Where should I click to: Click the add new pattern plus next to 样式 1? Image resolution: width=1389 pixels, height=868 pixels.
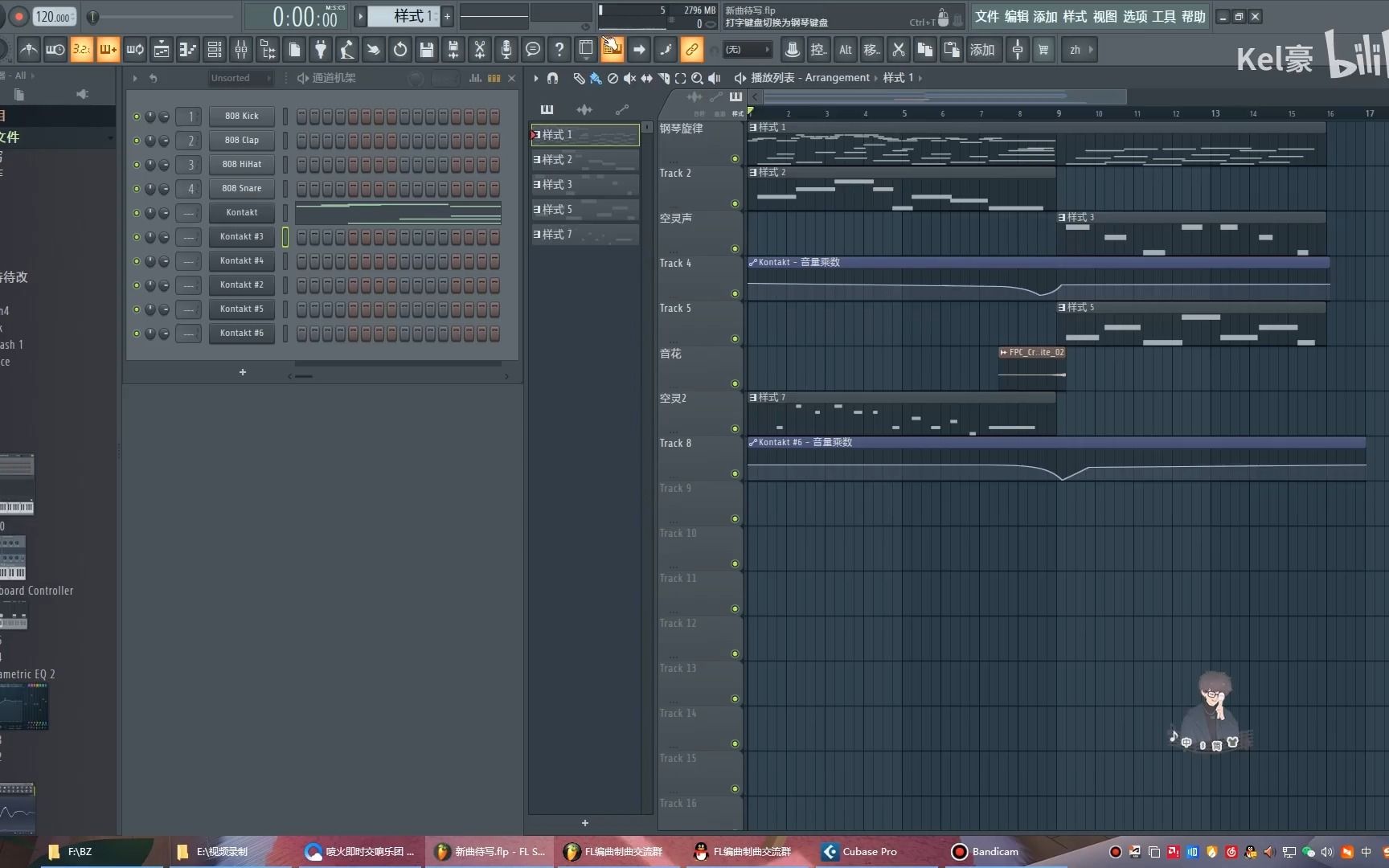click(x=448, y=16)
